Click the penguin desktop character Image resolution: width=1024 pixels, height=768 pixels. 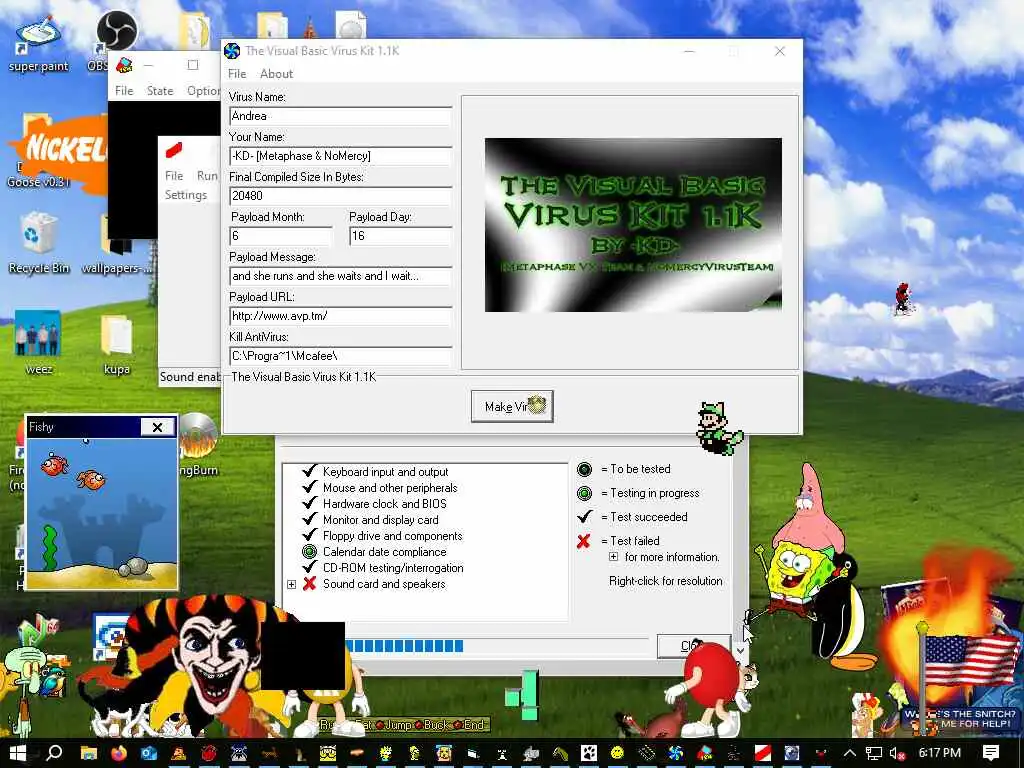click(x=841, y=614)
